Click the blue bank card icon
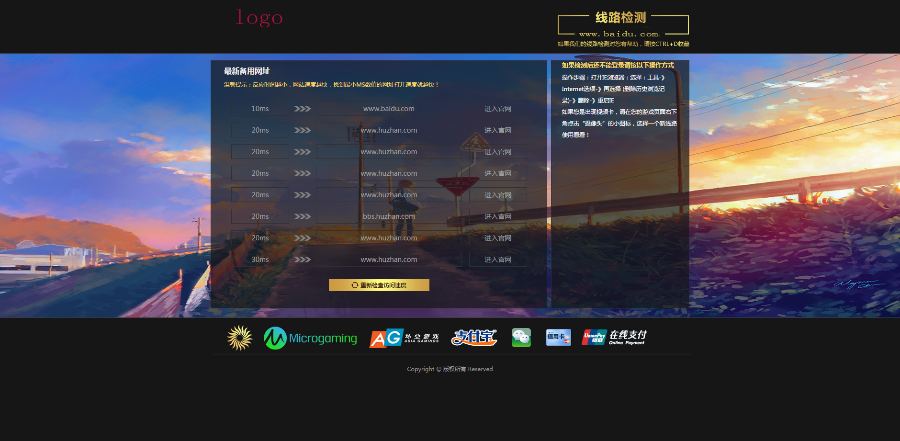The width and height of the screenshot is (900, 441). click(x=558, y=338)
